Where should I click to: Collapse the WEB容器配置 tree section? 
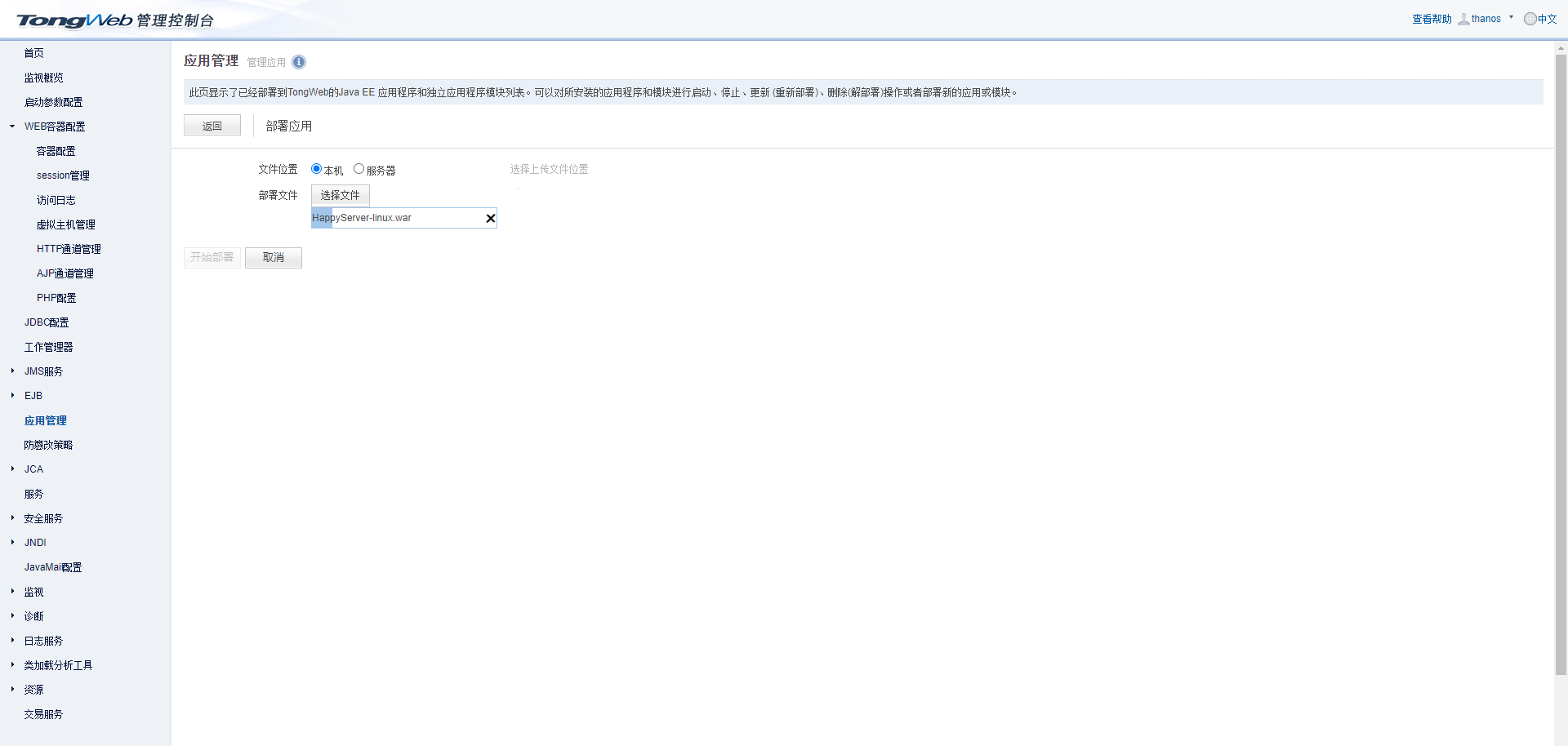(x=12, y=127)
